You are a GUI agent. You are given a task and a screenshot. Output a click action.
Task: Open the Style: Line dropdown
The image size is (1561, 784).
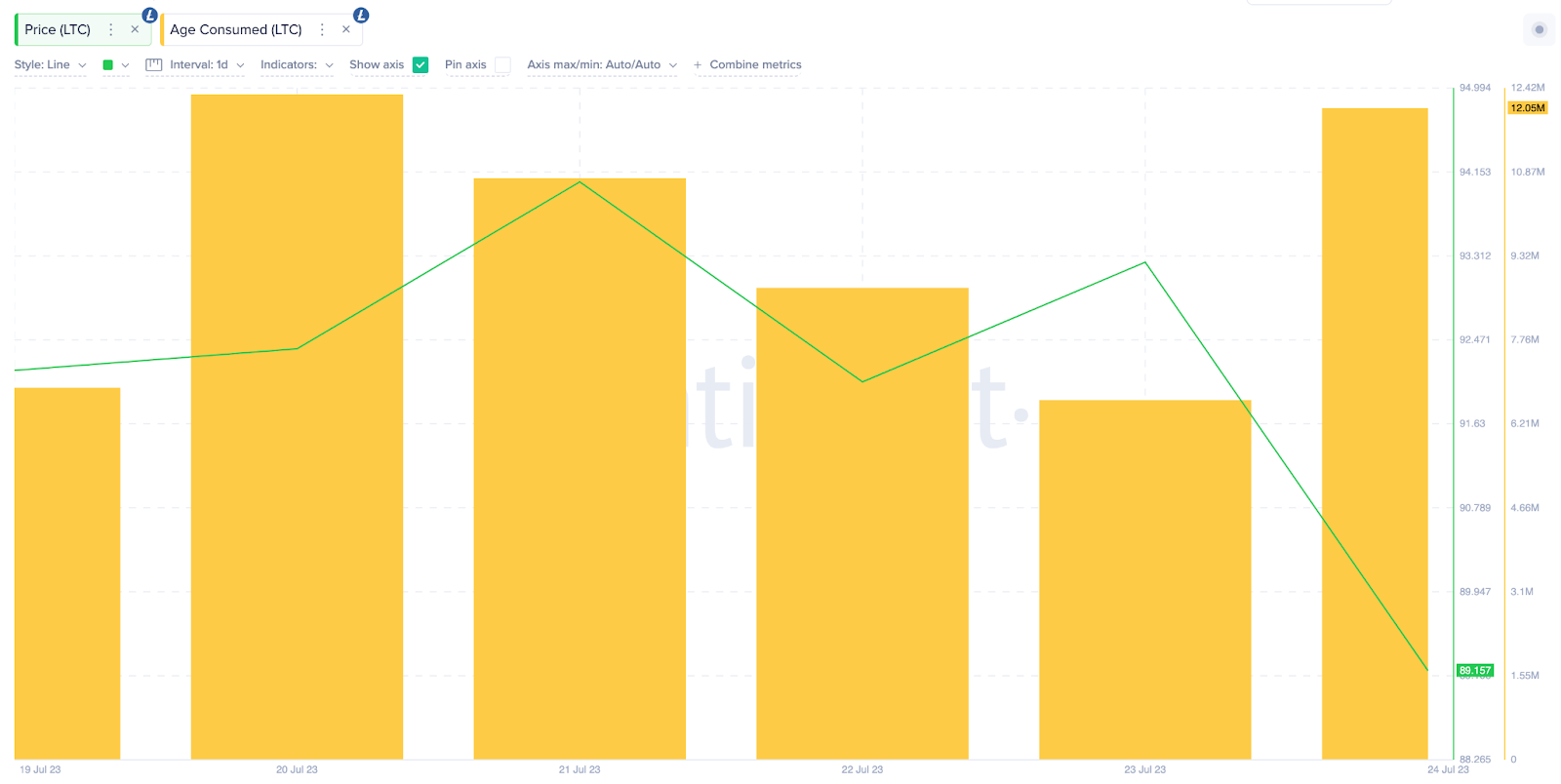[x=51, y=65]
